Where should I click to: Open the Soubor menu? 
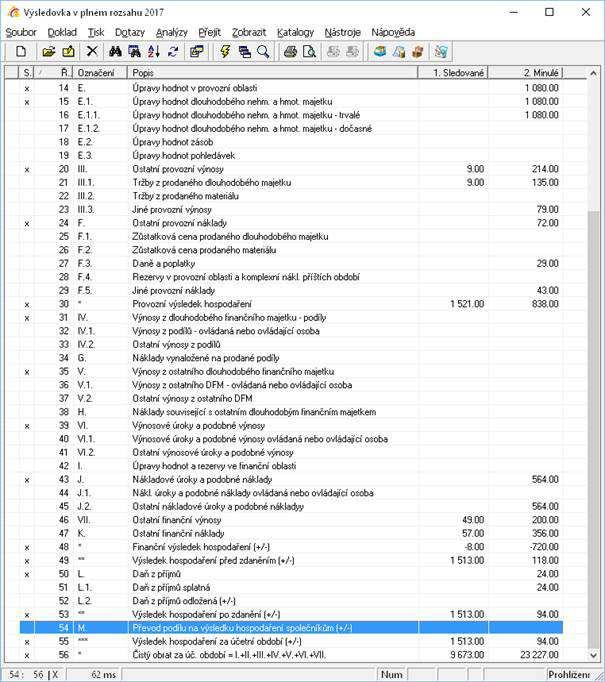point(21,32)
